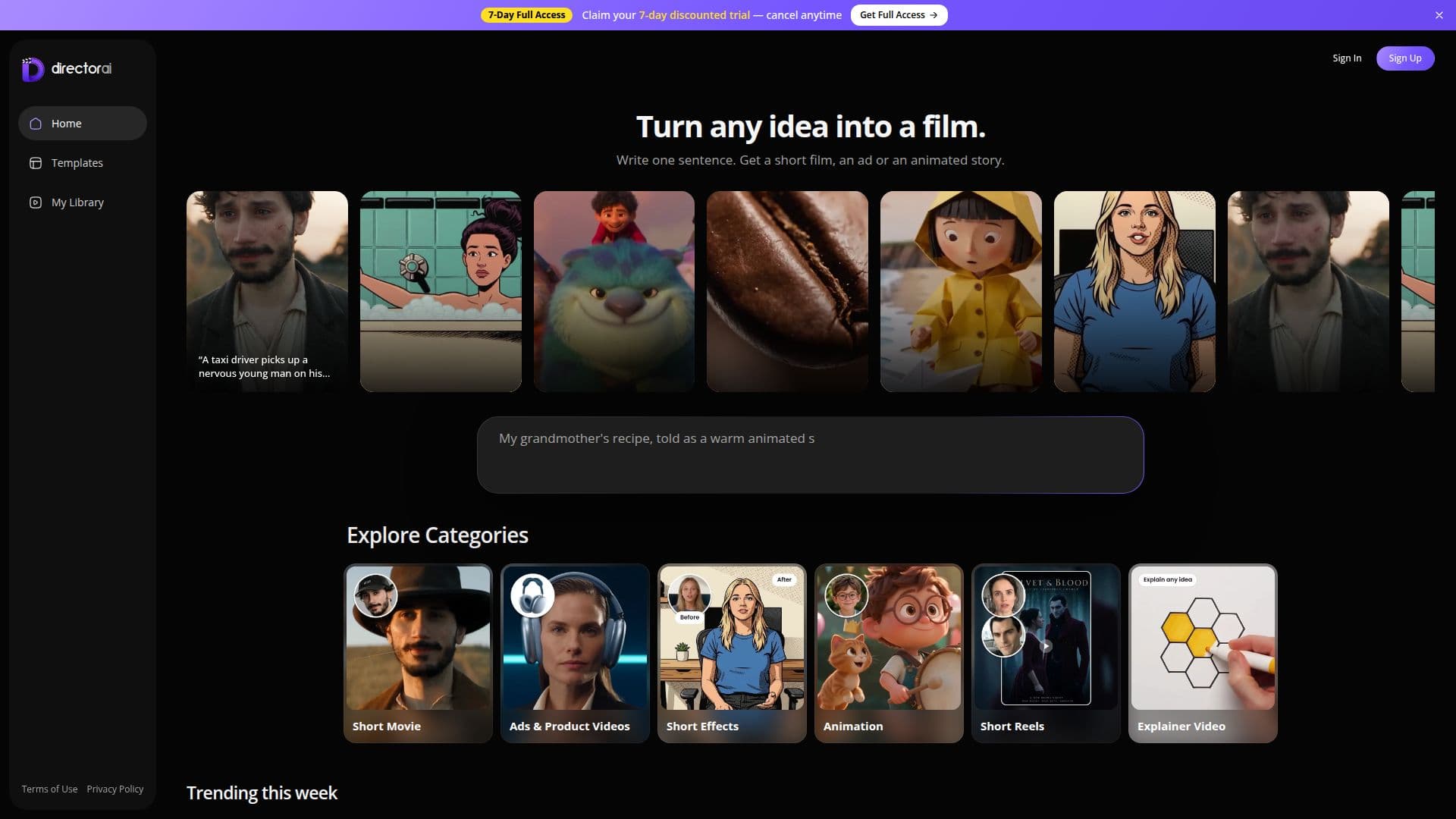Open My Library in the sidebar
1456x819 pixels.
tap(83, 202)
